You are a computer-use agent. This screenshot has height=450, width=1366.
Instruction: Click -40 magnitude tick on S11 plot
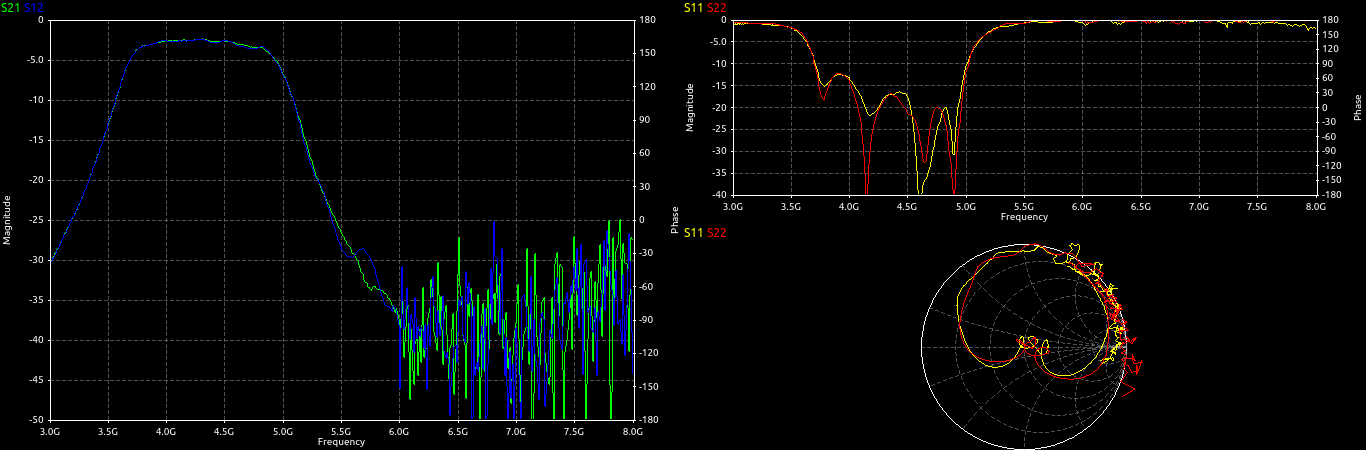(718, 195)
